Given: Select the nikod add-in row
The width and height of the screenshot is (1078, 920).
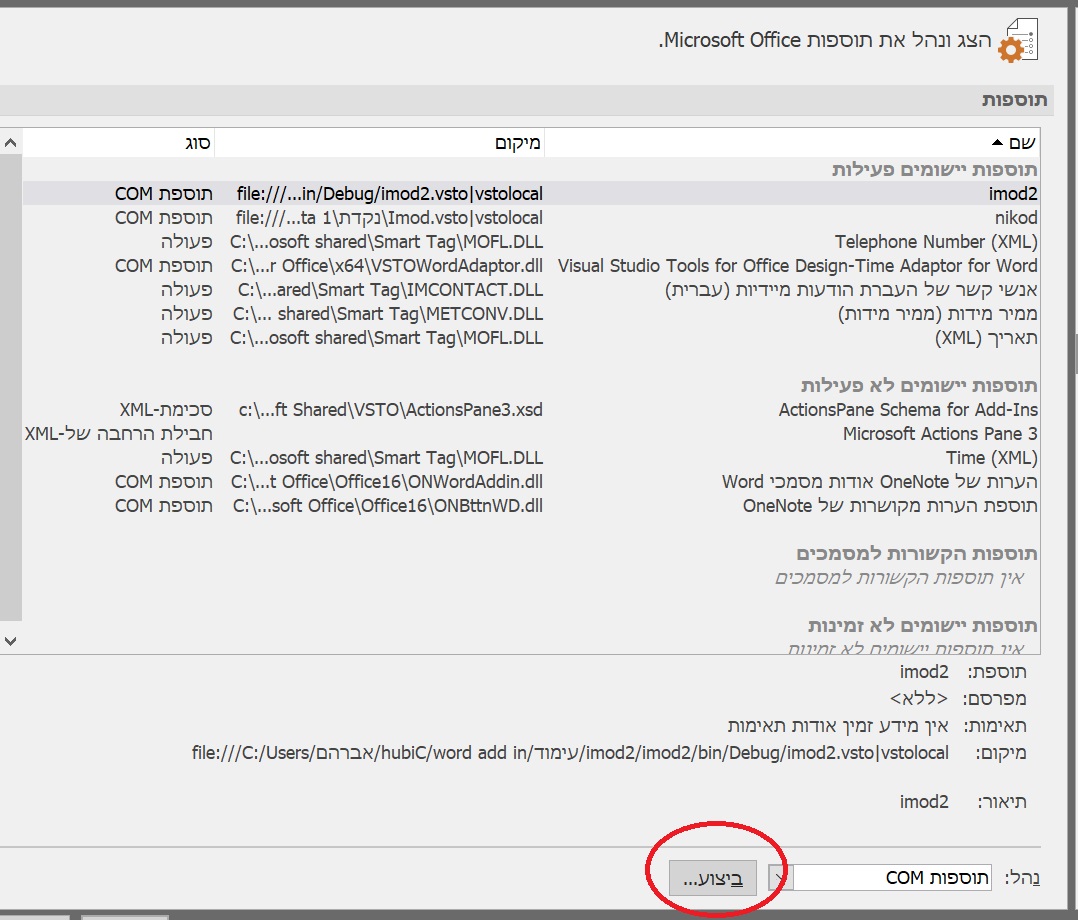Looking at the screenshot, I should coord(531,218).
